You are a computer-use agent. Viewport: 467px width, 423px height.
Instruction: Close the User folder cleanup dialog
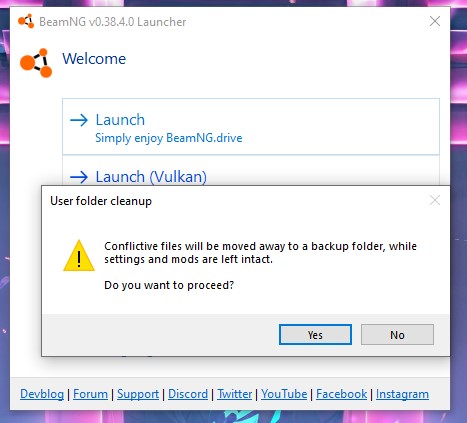[x=435, y=200]
